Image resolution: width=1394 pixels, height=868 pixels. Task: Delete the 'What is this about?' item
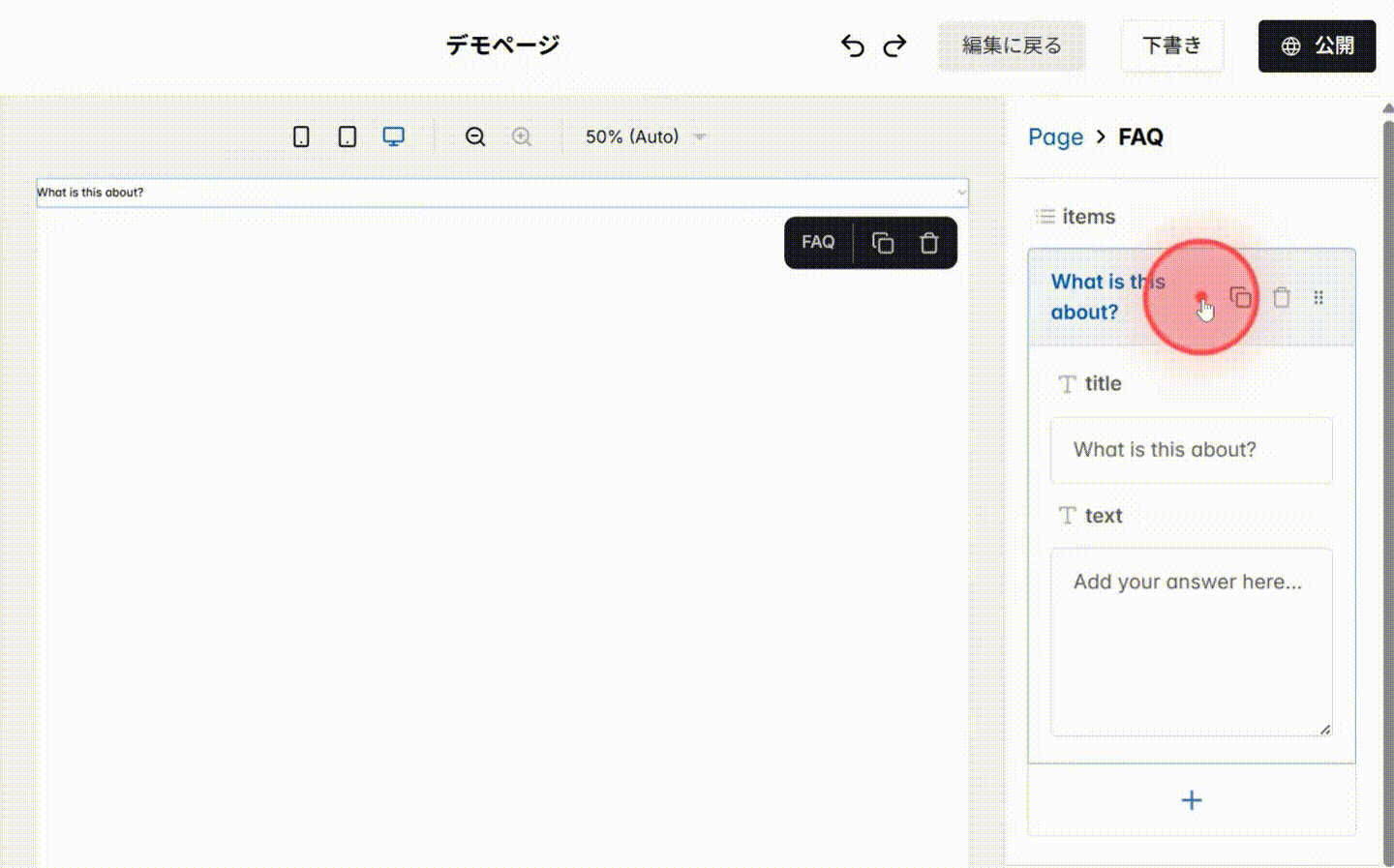point(1281,297)
